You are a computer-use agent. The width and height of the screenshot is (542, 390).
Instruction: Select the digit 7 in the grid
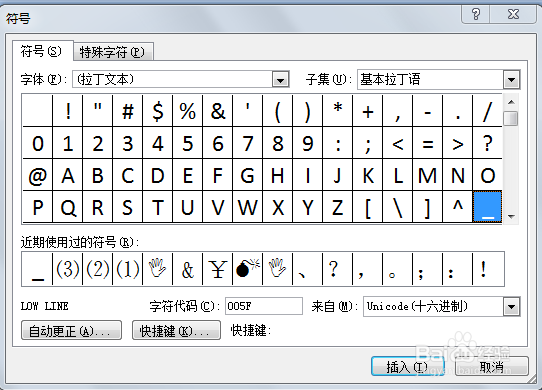247,143
